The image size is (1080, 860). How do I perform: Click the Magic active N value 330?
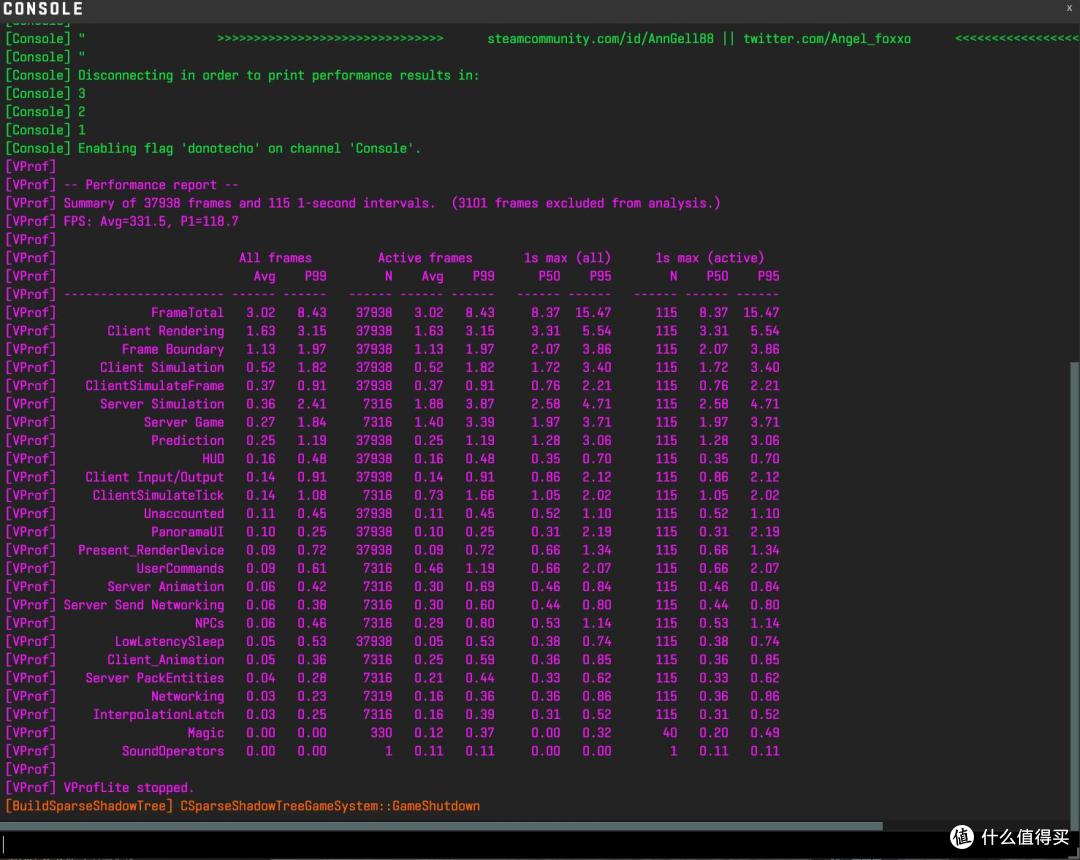point(381,733)
